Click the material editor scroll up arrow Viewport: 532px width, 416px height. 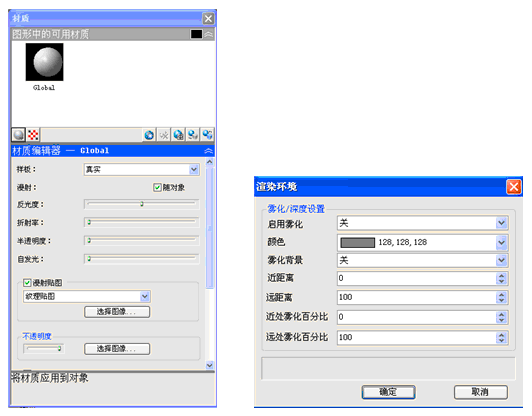(210, 162)
